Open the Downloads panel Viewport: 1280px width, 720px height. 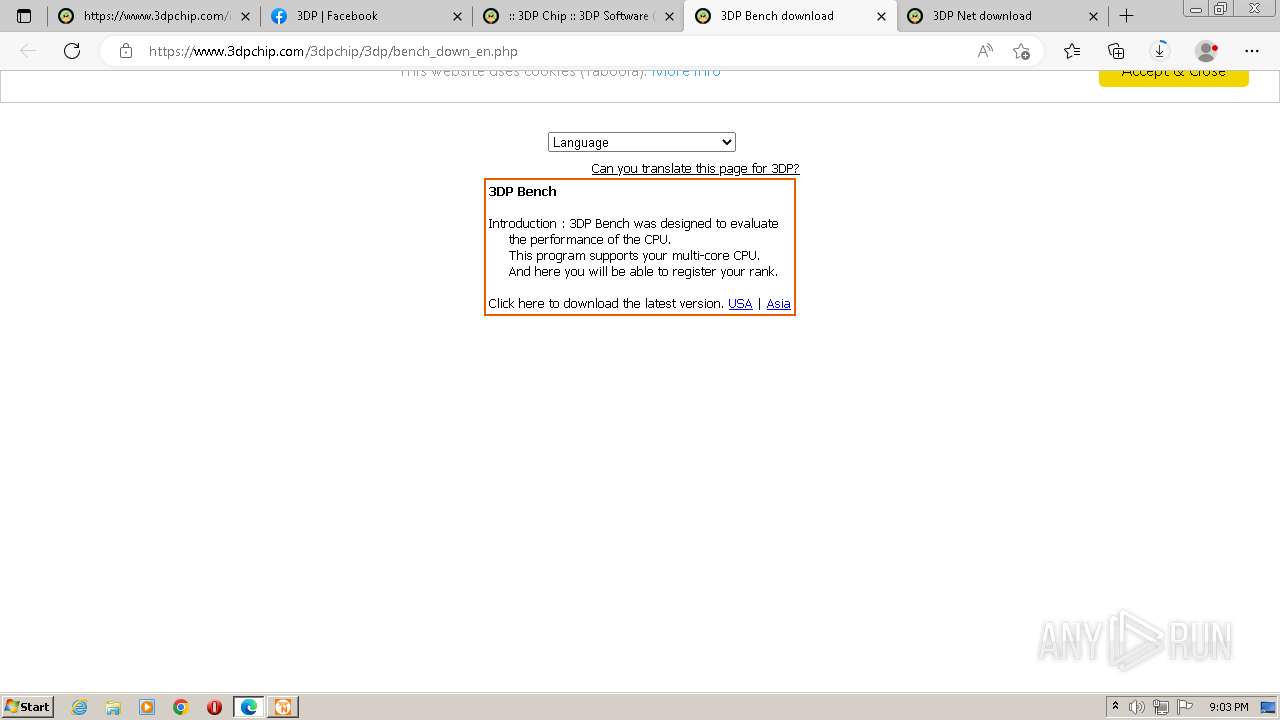[x=1160, y=51]
